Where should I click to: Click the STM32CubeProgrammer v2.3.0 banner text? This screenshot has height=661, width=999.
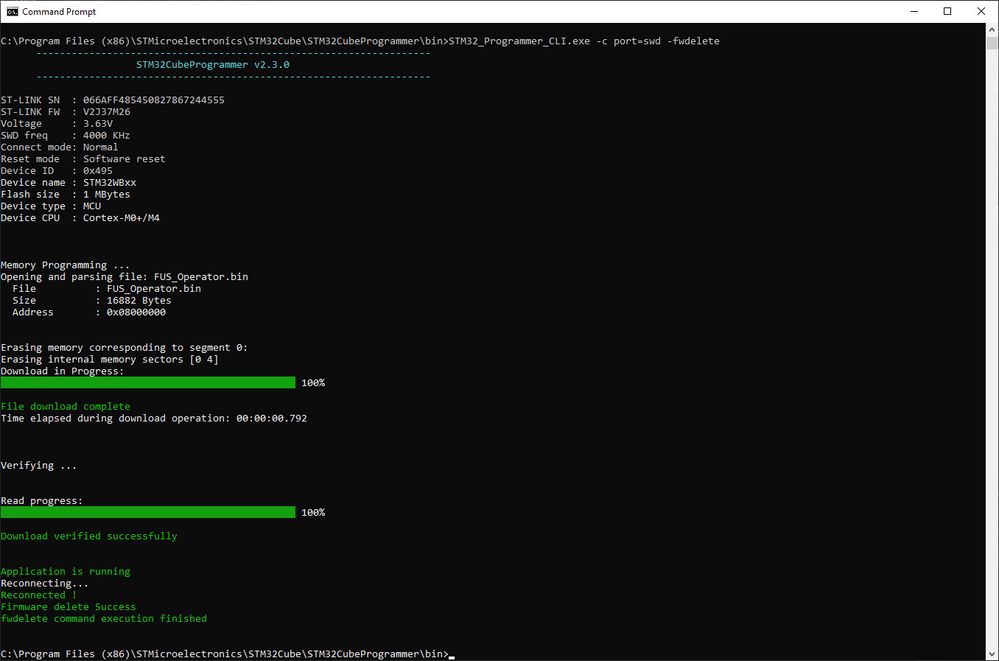coord(213,64)
